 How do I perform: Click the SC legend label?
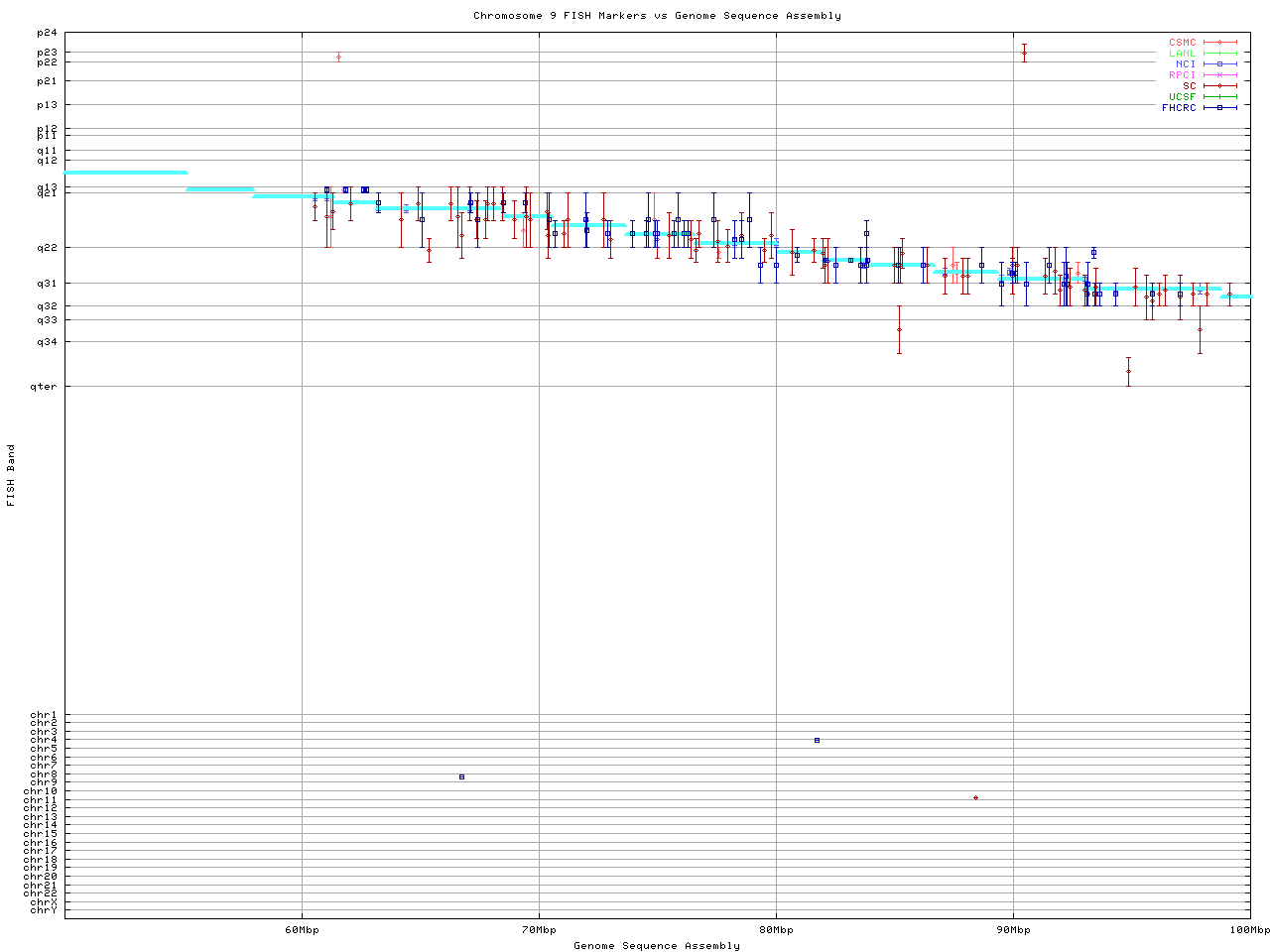(1189, 85)
